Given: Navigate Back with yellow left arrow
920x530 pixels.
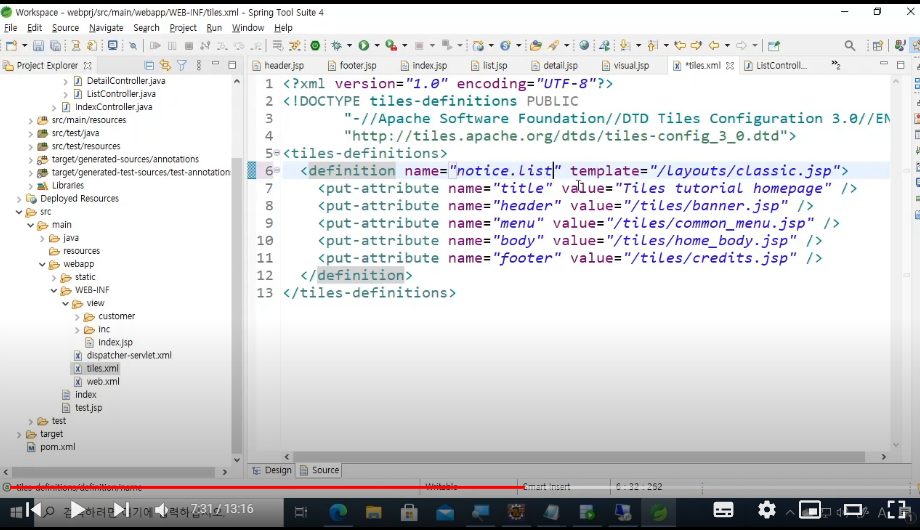Looking at the screenshot, I should tap(713, 46).
